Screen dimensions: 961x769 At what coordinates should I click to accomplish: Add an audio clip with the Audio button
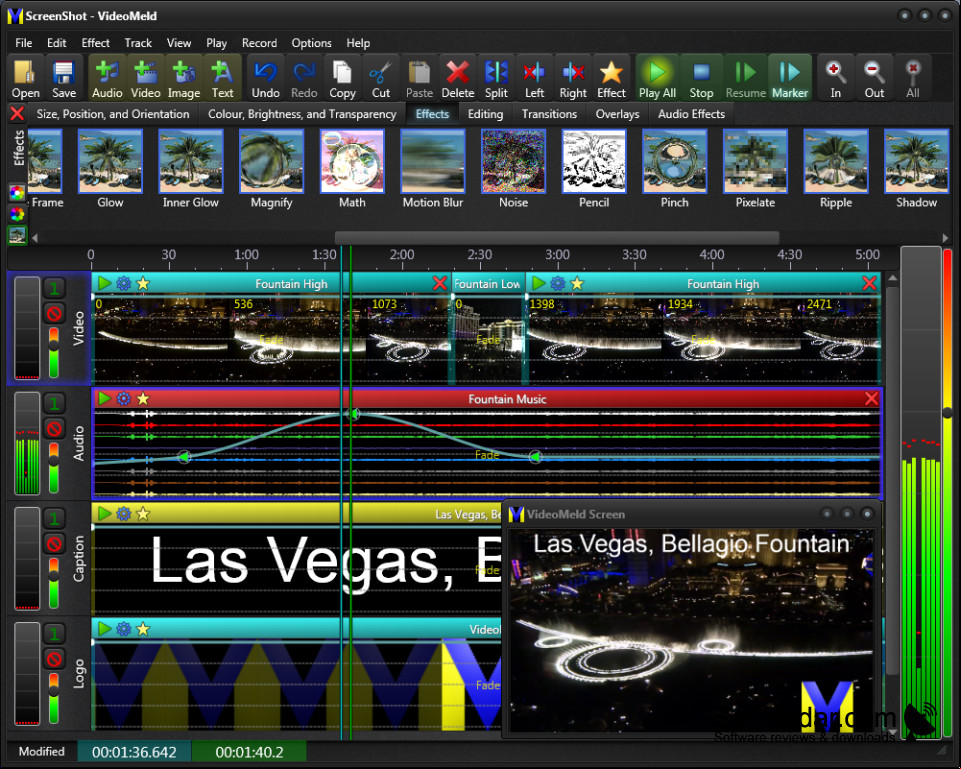pyautogui.click(x=107, y=78)
